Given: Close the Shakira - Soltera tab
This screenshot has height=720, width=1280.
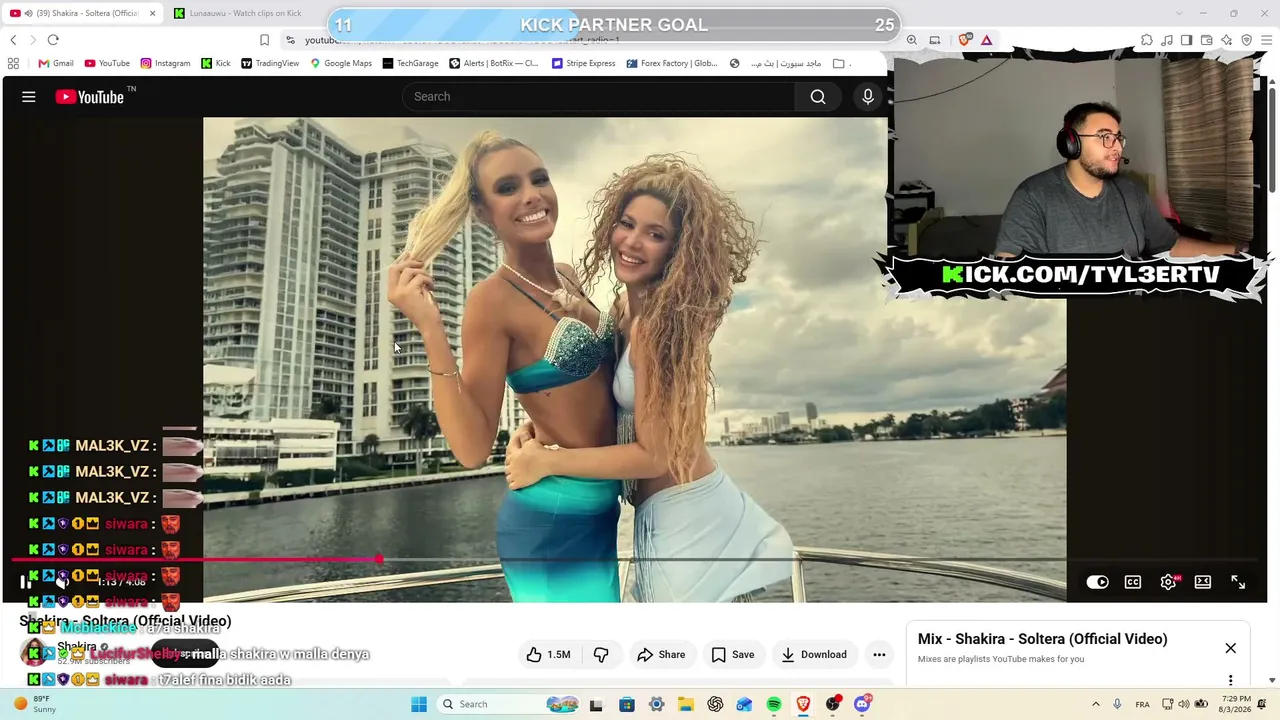Looking at the screenshot, I should coord(152,13).
